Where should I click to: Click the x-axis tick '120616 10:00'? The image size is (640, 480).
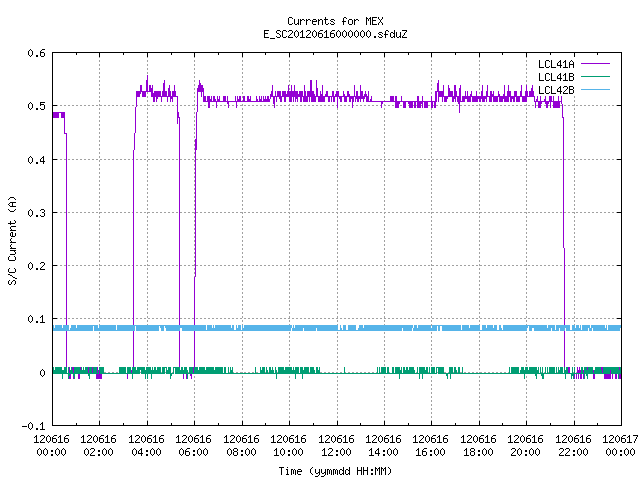(x=289, y=446)
